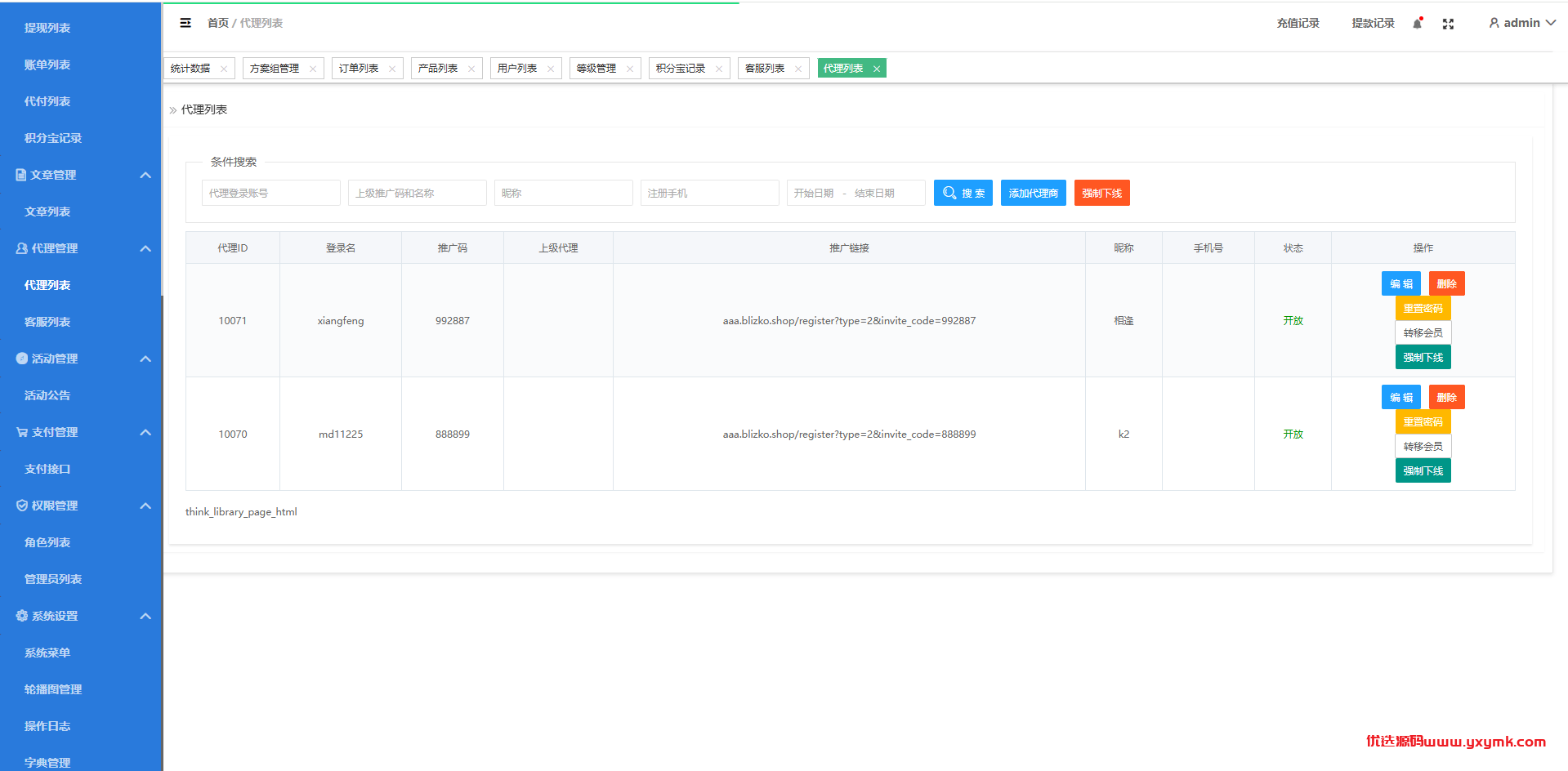Viewport: 1568px width, 771px height.
Task: Close the 用户列表 tab via x icon
Action: (551, 69)
